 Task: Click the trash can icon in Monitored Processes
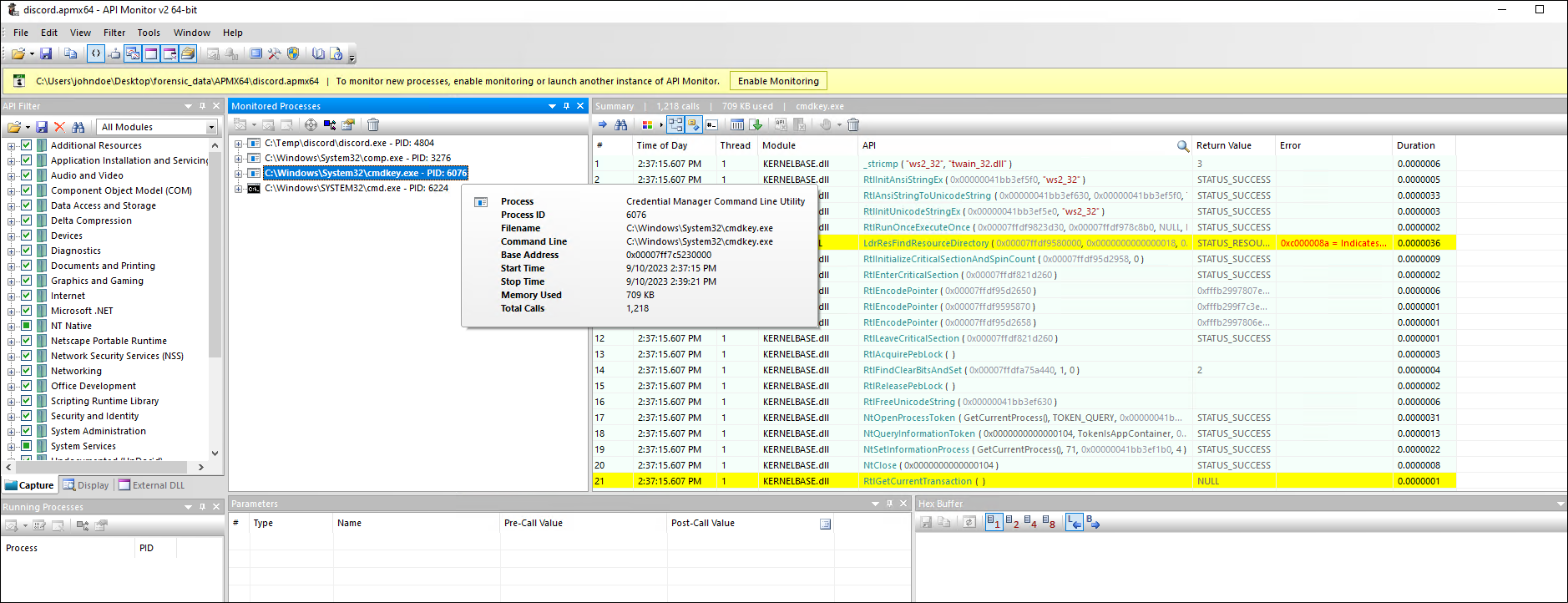373,124
